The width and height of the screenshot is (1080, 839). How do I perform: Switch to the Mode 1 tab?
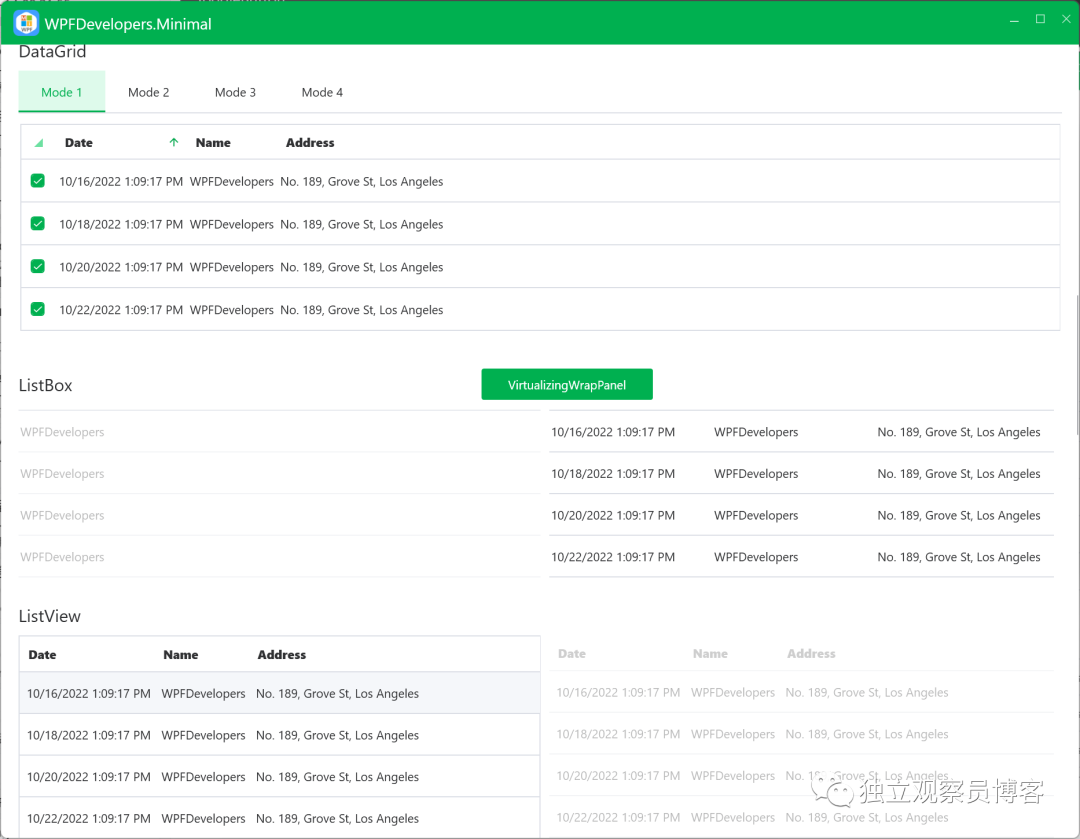(x=62, y=92)
